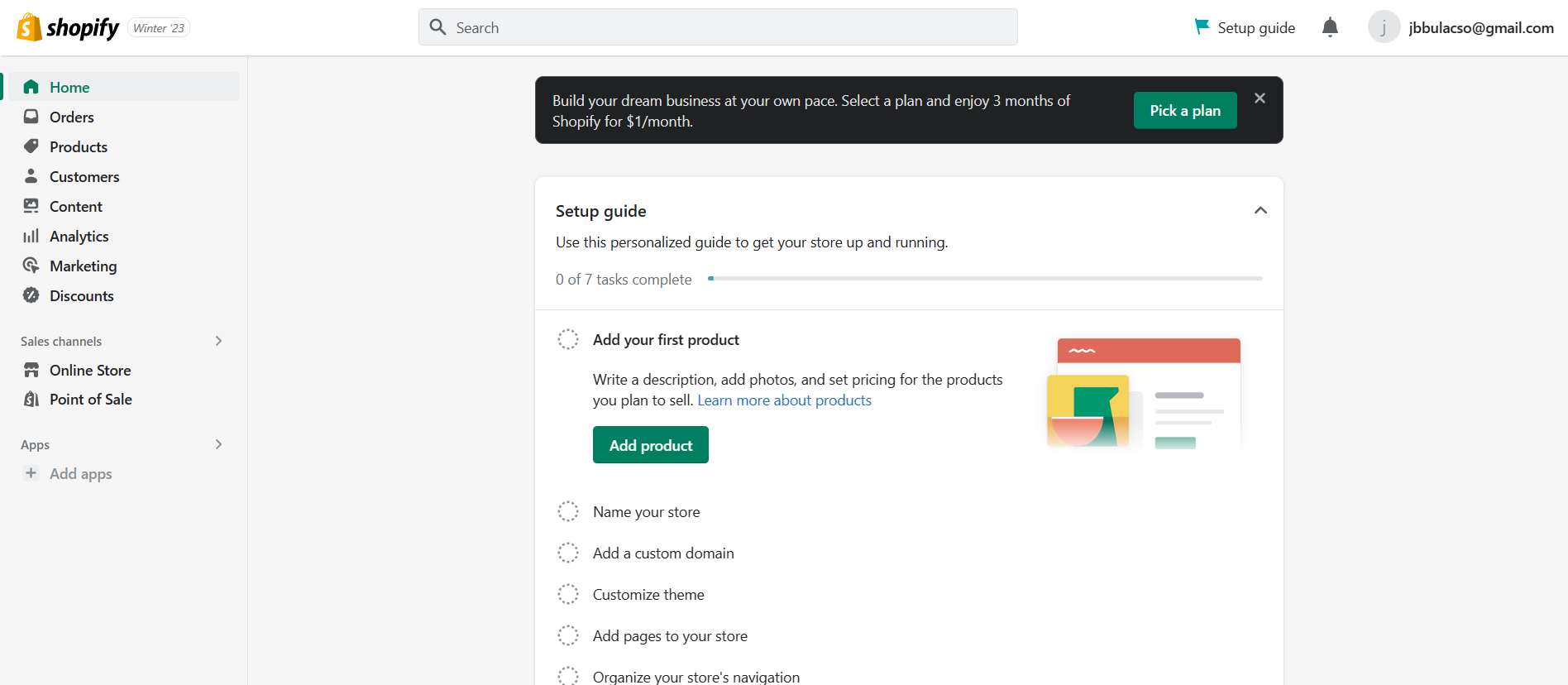Click the Shopify logo icon

coord(29,27)
